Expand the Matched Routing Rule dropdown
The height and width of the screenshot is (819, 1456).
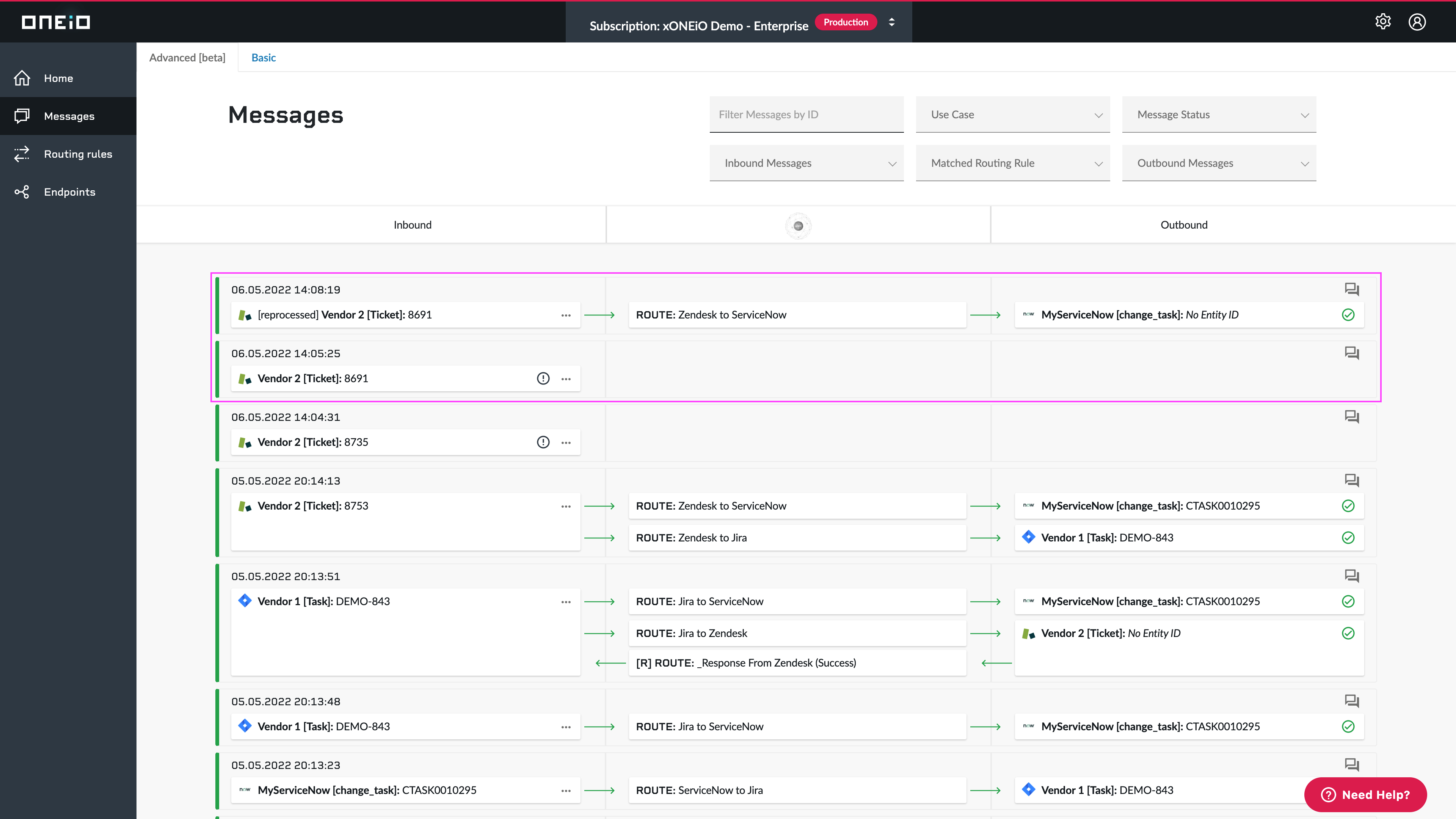click(1012, 163)
